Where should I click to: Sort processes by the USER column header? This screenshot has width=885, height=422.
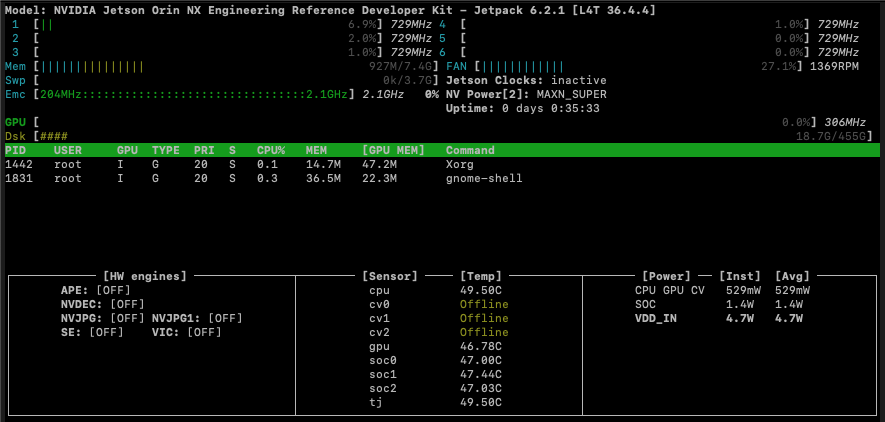point(68,150)
